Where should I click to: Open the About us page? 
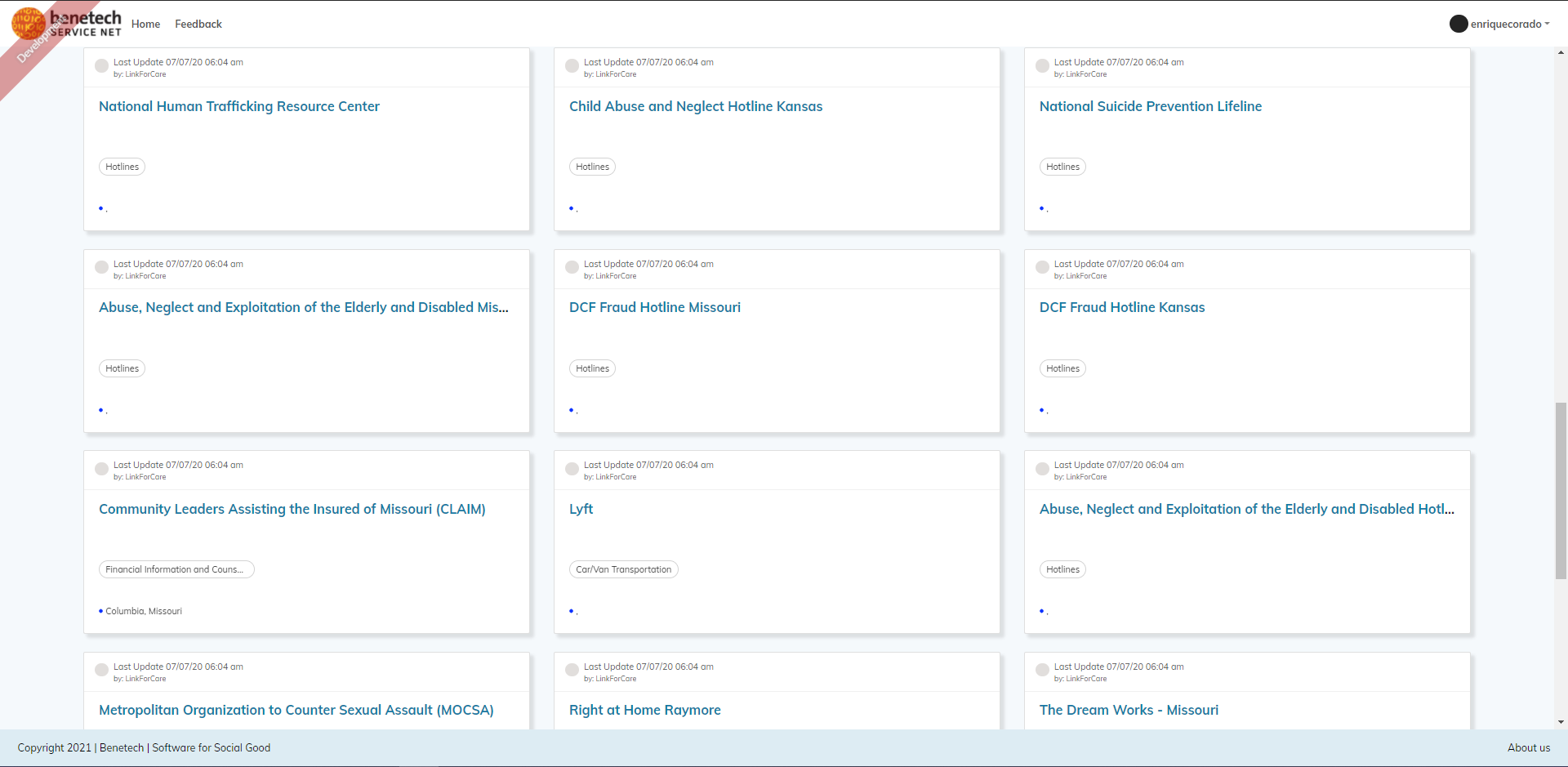click(x=1528, y=747)
